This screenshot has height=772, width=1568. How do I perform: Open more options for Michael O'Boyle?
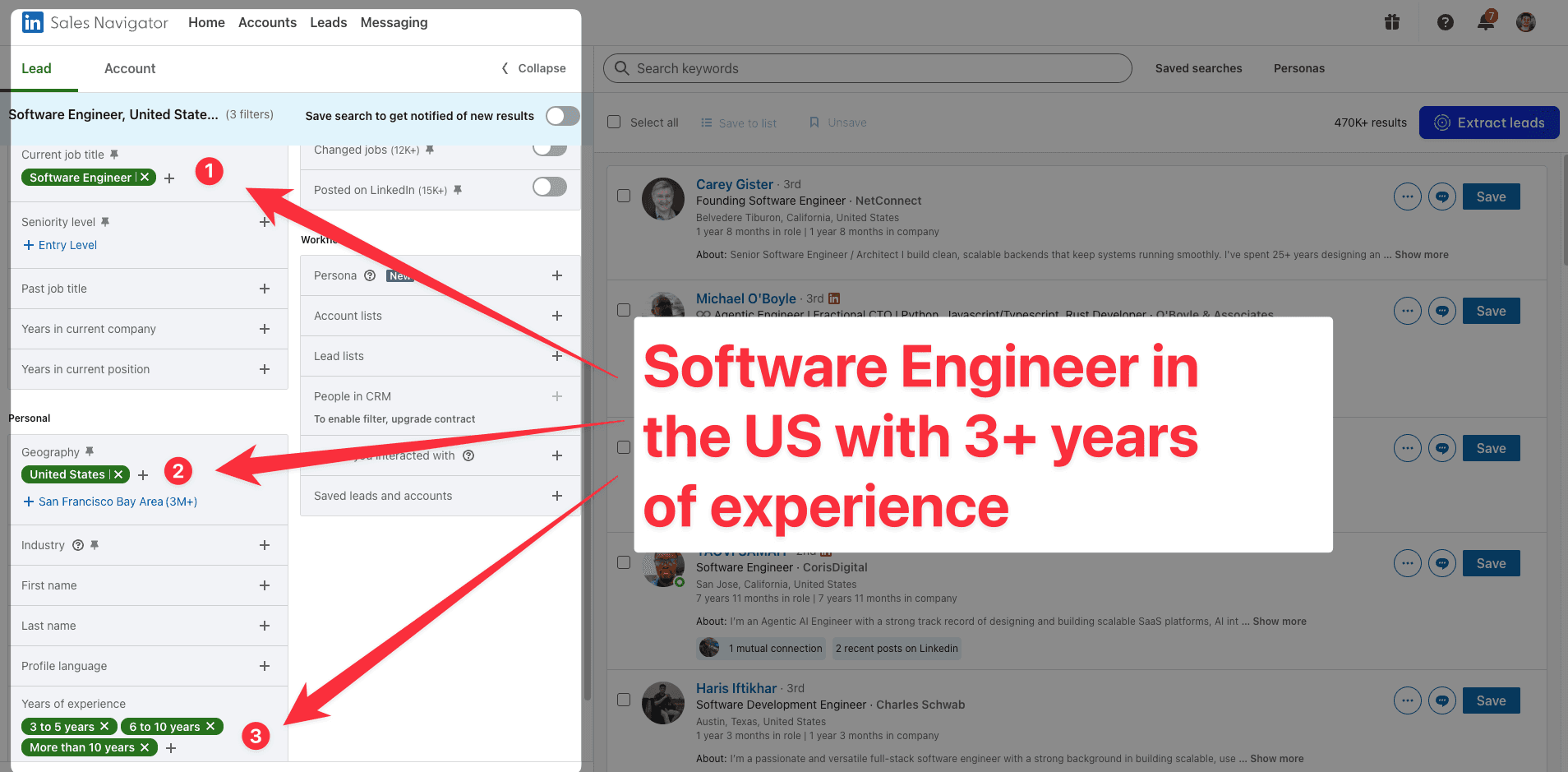coord(1408,311)
